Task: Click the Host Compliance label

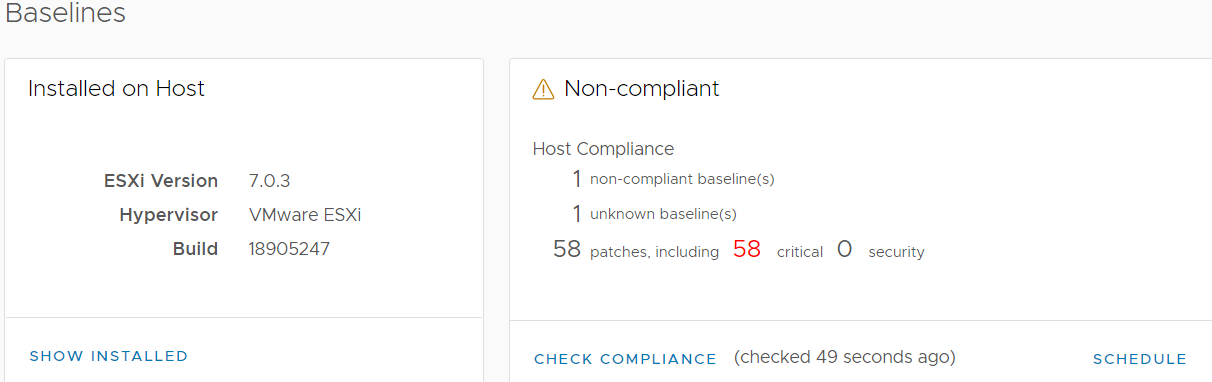Action: [603, 149]
